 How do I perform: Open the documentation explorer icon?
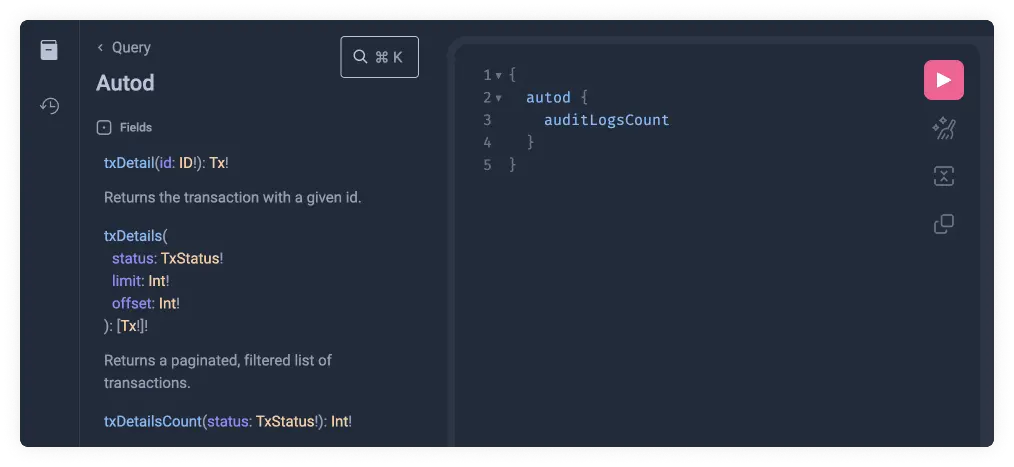[49, 50]
